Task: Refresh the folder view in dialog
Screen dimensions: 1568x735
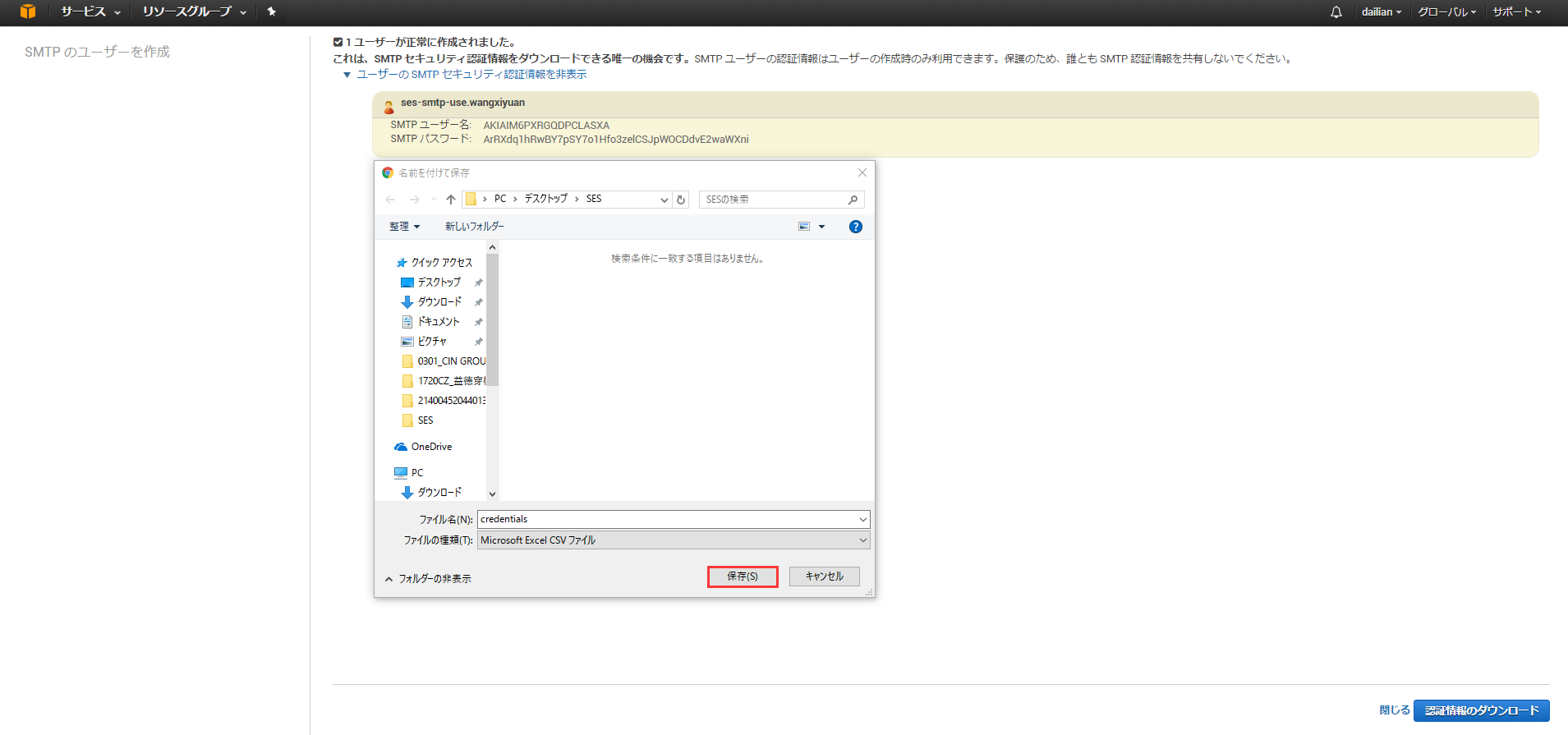Action: pyautogui.click(x=681, y=200)
